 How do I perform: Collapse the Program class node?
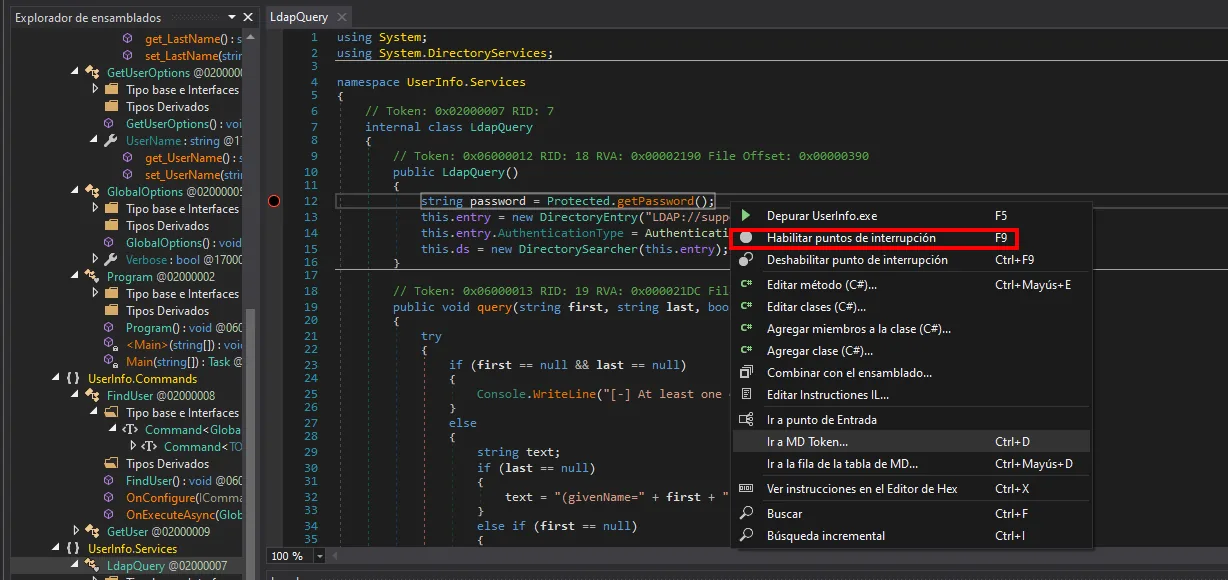coord(76,277)
